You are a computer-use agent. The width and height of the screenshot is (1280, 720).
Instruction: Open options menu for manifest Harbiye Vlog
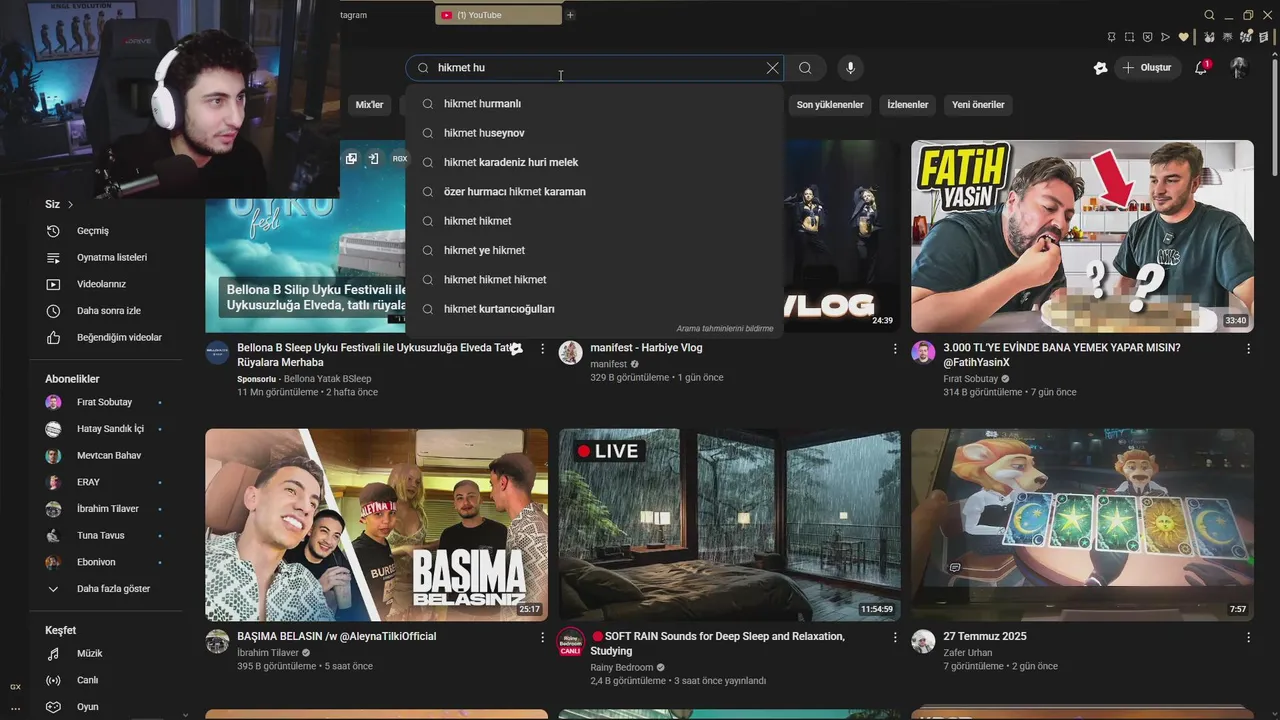(895, 348)
